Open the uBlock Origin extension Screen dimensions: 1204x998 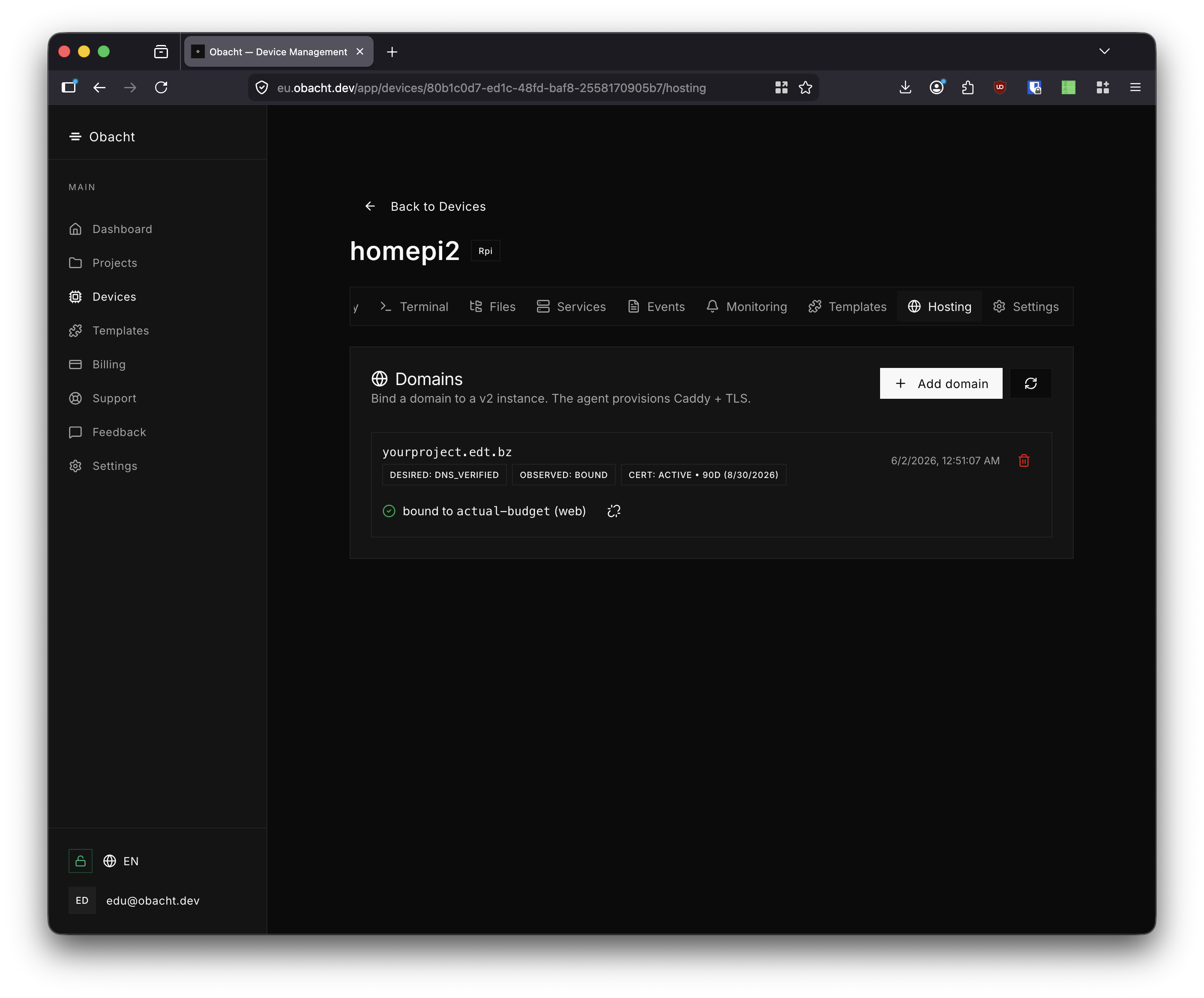[x=1000, y=87]
